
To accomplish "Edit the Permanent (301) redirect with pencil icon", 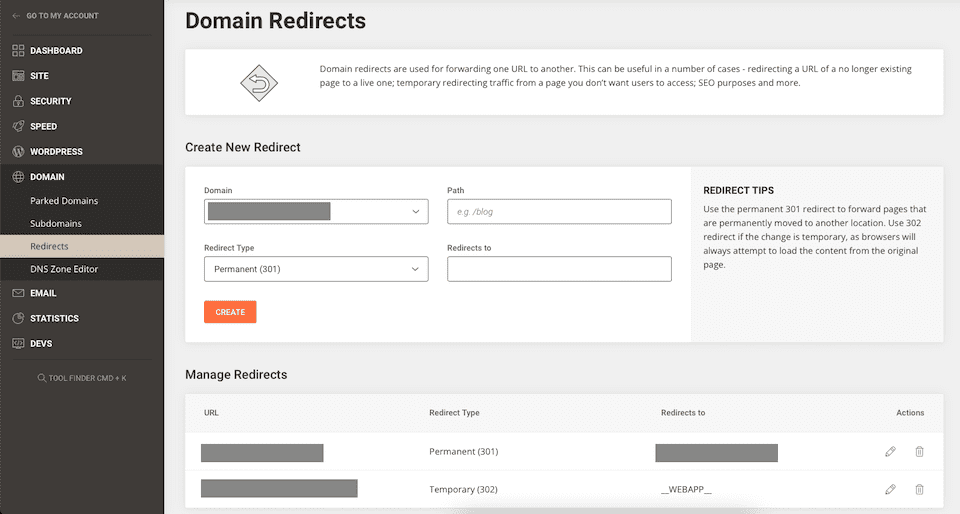I will (890, 452).
